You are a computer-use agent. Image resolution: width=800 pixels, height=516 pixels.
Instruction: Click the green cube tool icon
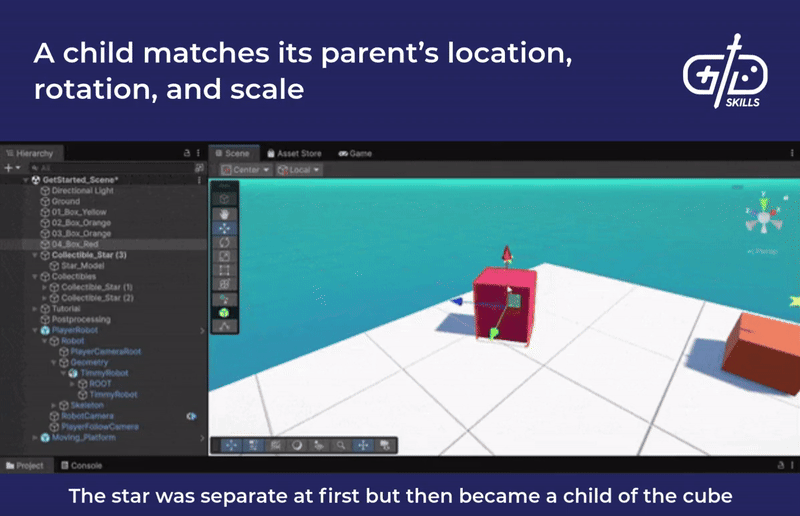click(224, 313)
